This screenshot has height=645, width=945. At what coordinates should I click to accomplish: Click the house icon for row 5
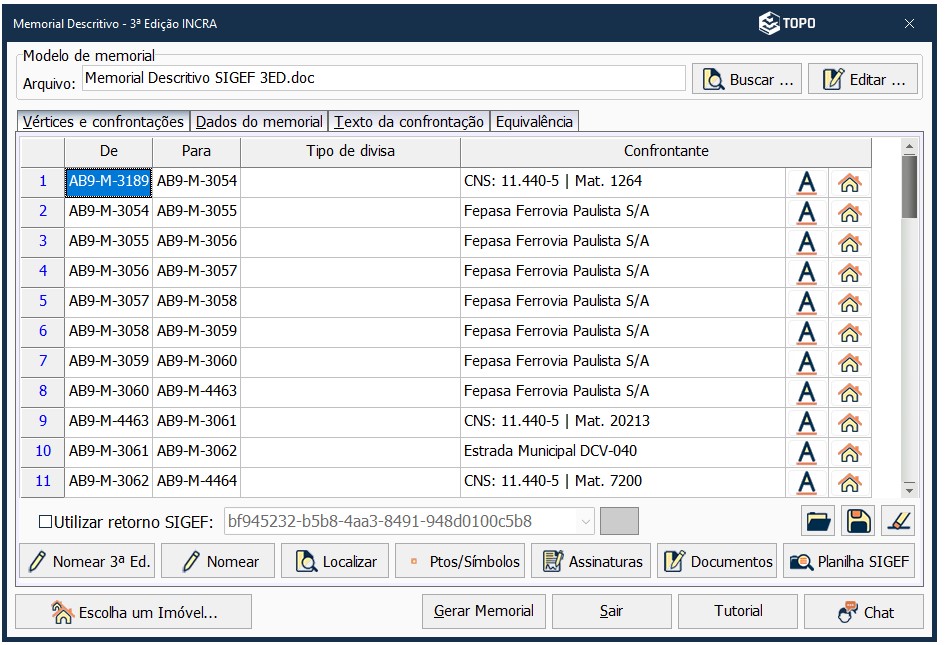pyautogui.click(x=849, y=303)
